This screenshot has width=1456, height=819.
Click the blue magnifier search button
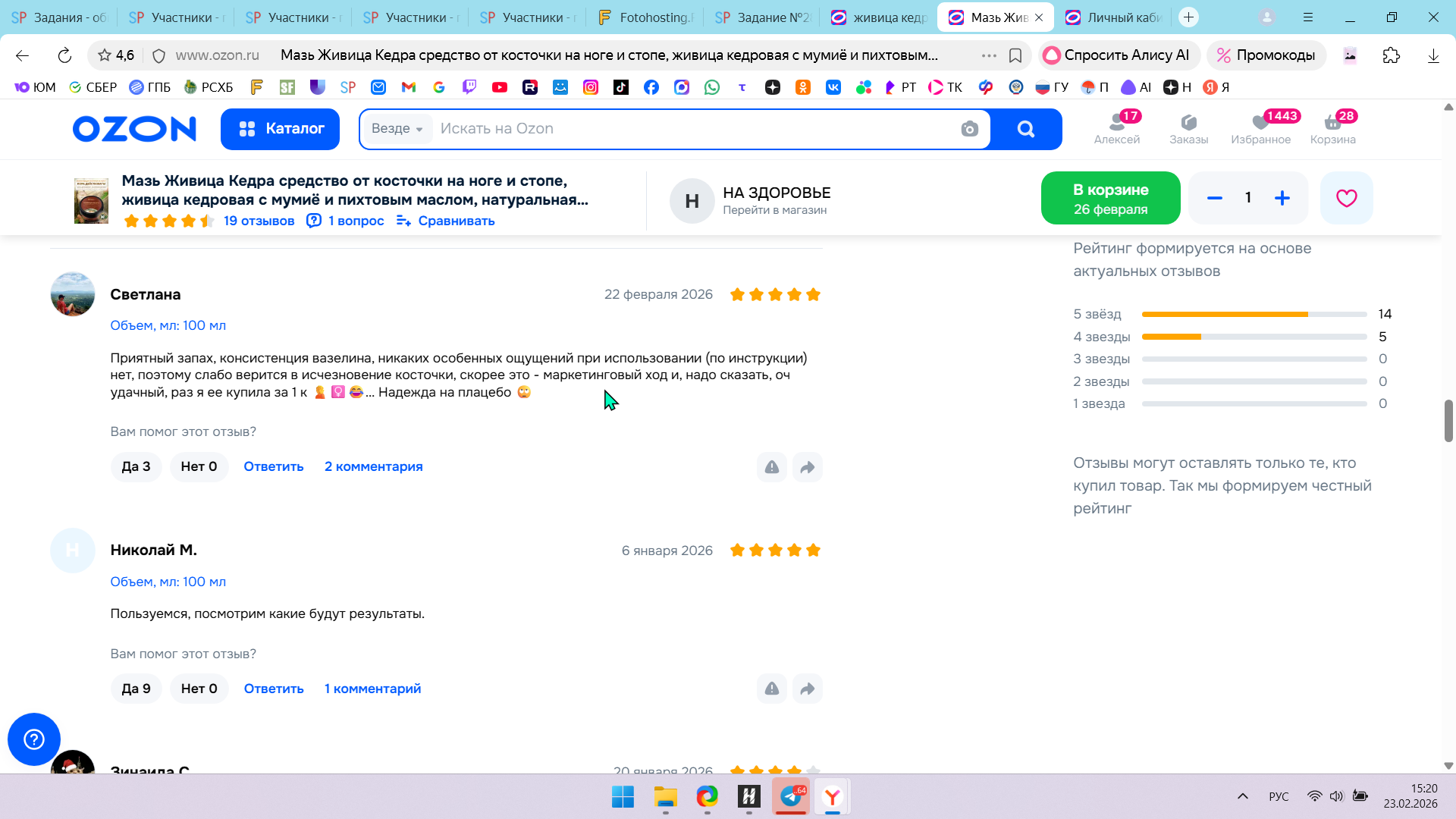click(x=1026, y=129)
